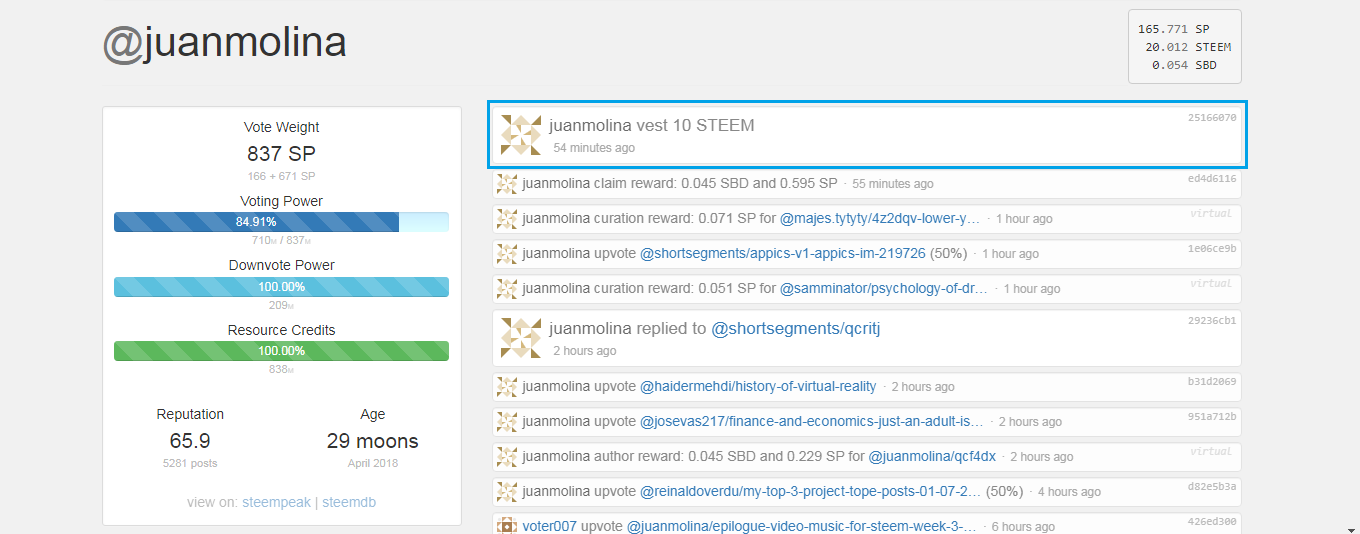The image size is (1360, 534).
Task: Click avatar icon on majes.tytyty curation reward row
Action: click(507, 218)
